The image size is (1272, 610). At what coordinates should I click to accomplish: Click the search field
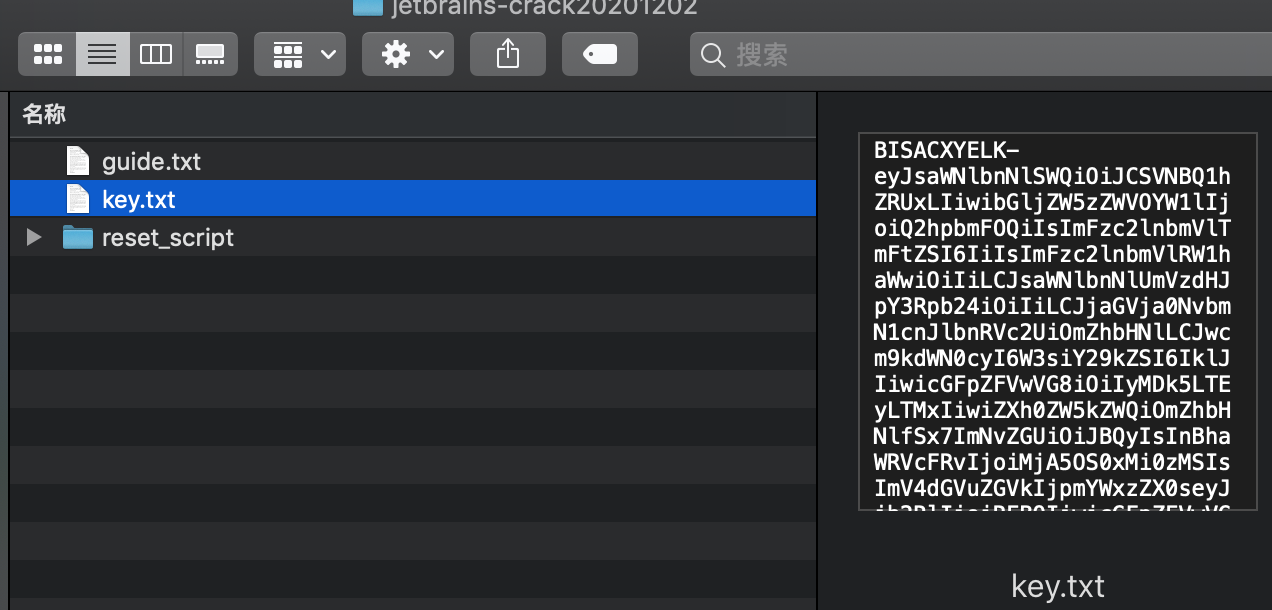(x=981, y=54)
